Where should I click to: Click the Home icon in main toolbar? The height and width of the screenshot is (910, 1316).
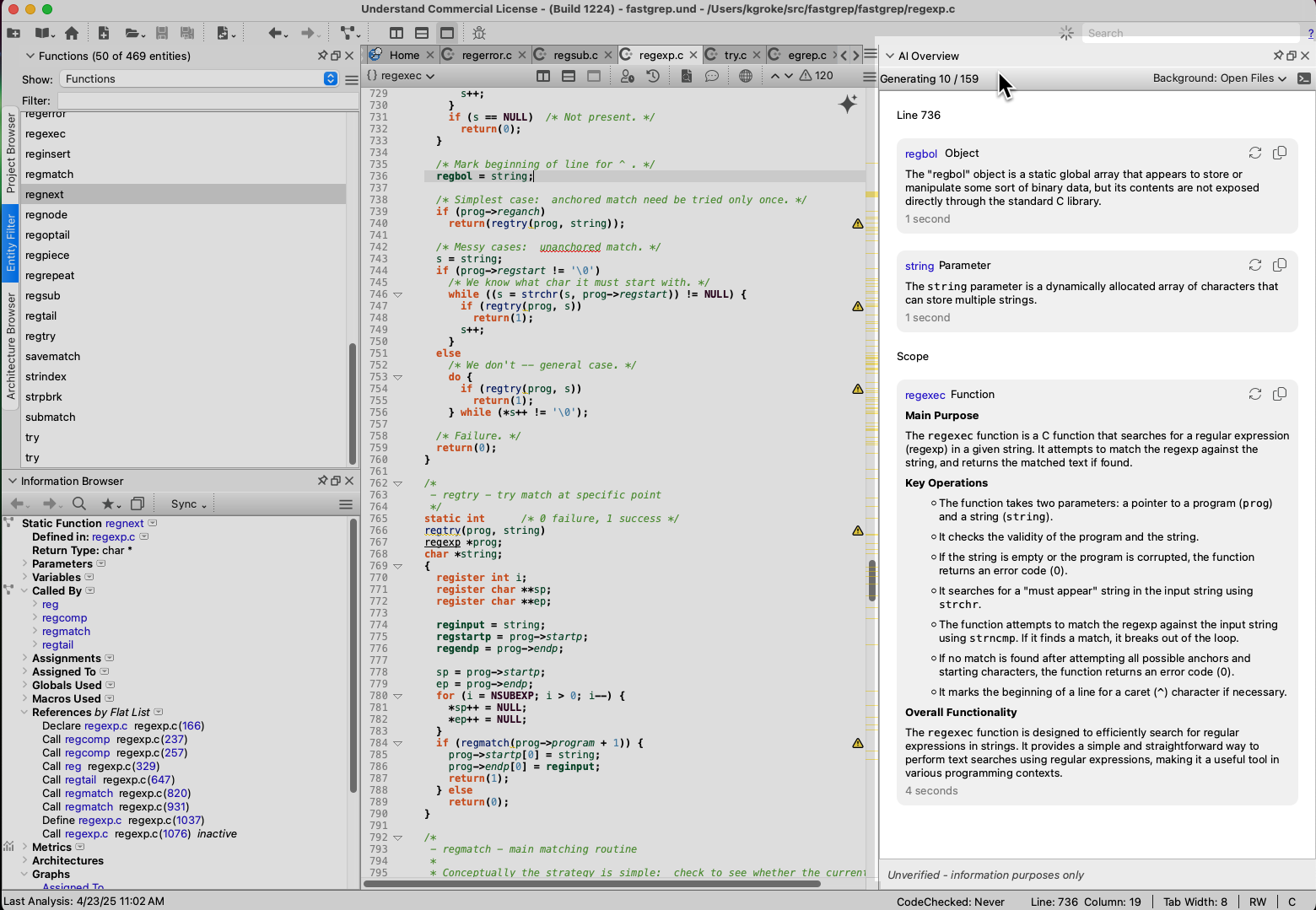[x=72, y=33]
